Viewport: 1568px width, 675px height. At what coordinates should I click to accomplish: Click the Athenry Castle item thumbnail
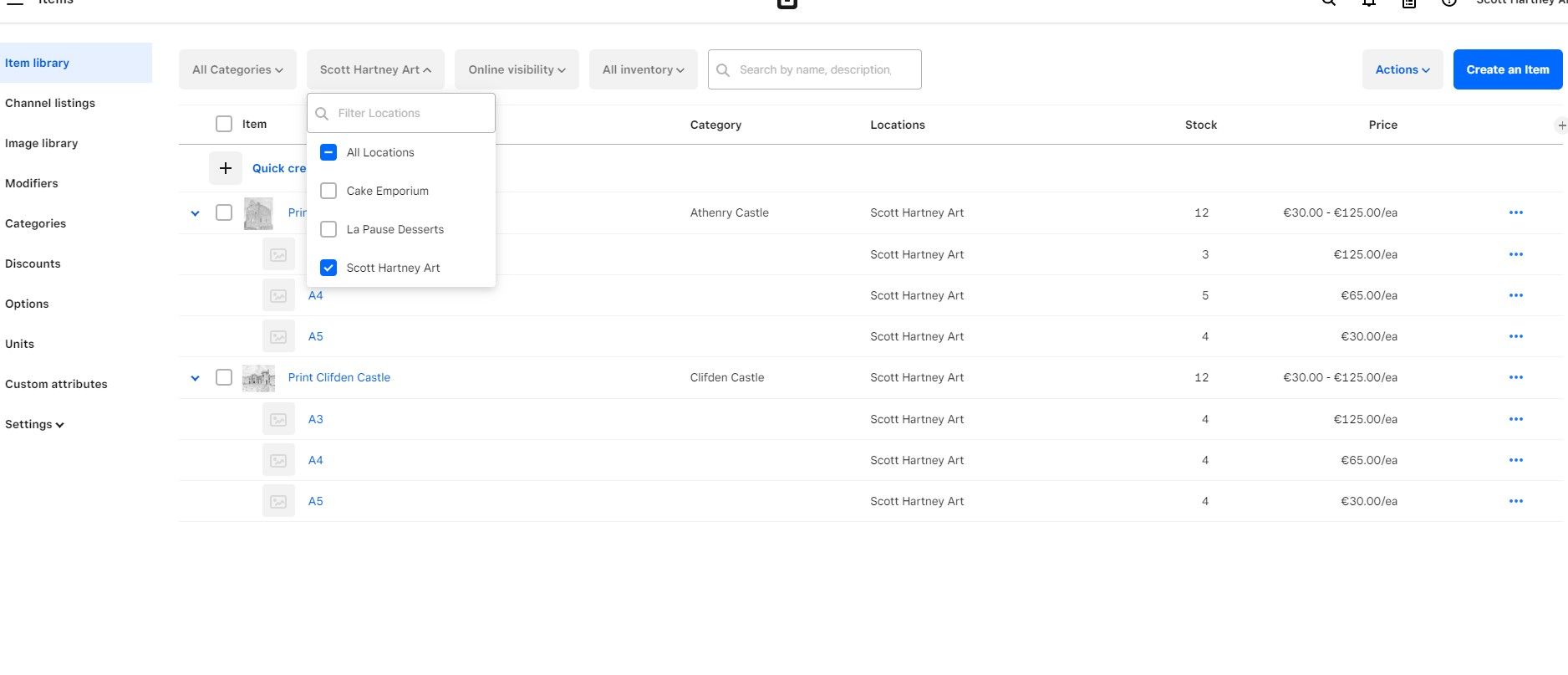258,213
